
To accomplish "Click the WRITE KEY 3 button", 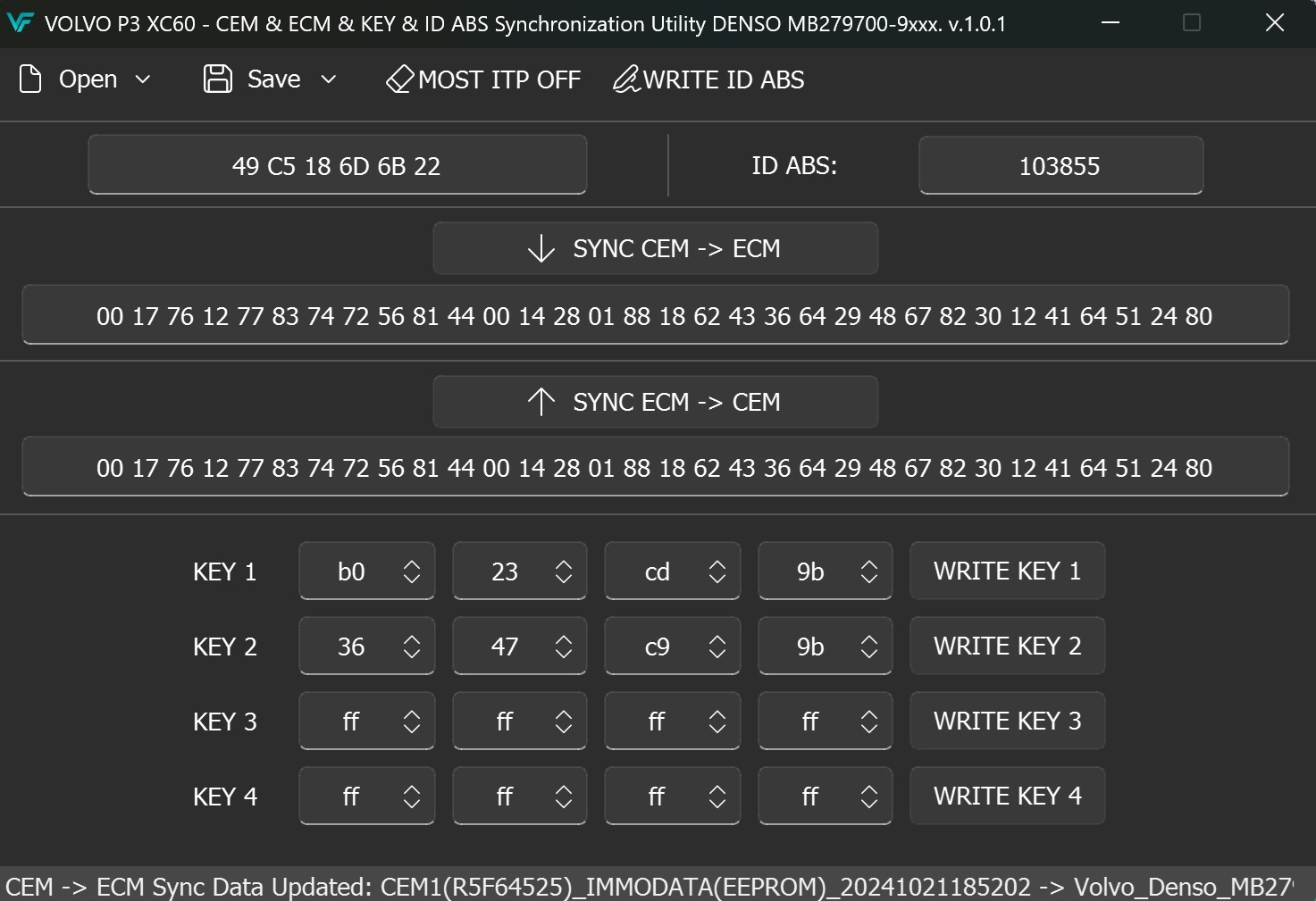I will pyautogui.click(x=1008, y=721).
